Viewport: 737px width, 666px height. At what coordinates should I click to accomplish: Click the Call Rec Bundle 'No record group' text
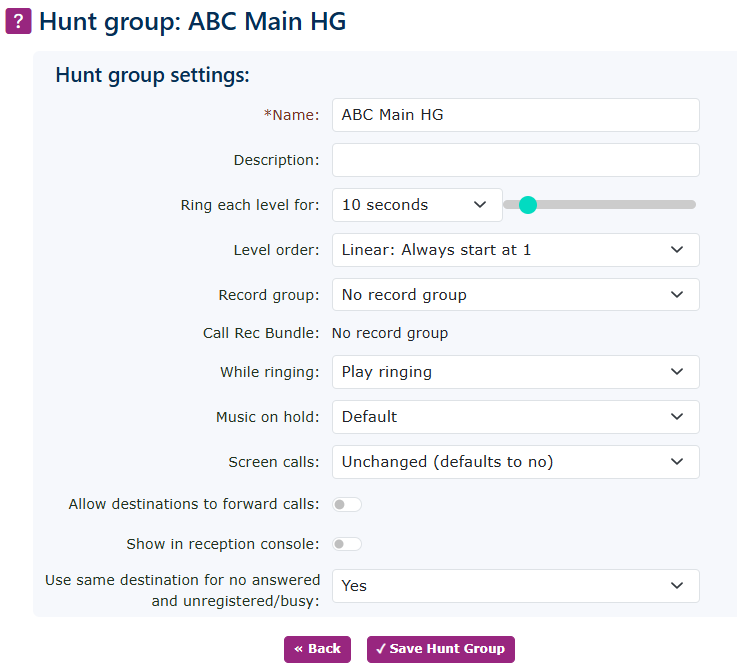pyautogui.click(x=390, y=333)
